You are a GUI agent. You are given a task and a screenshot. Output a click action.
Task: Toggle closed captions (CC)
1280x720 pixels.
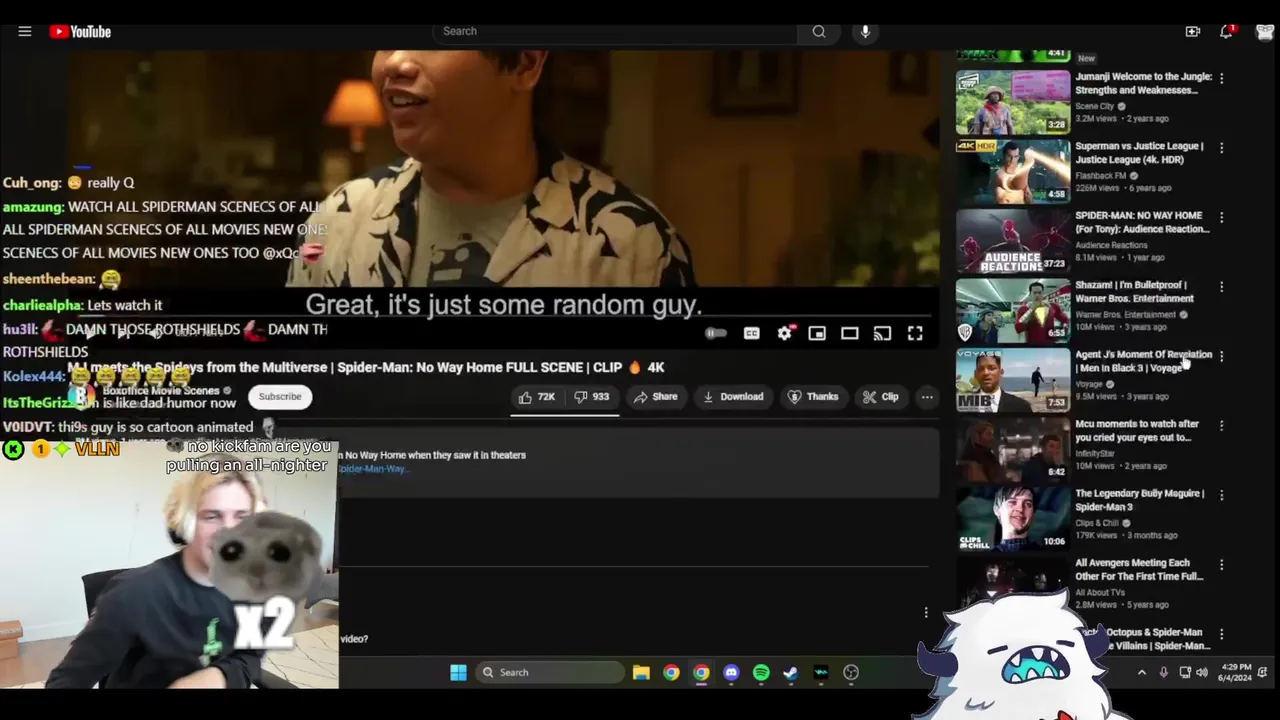click(752, 333)
